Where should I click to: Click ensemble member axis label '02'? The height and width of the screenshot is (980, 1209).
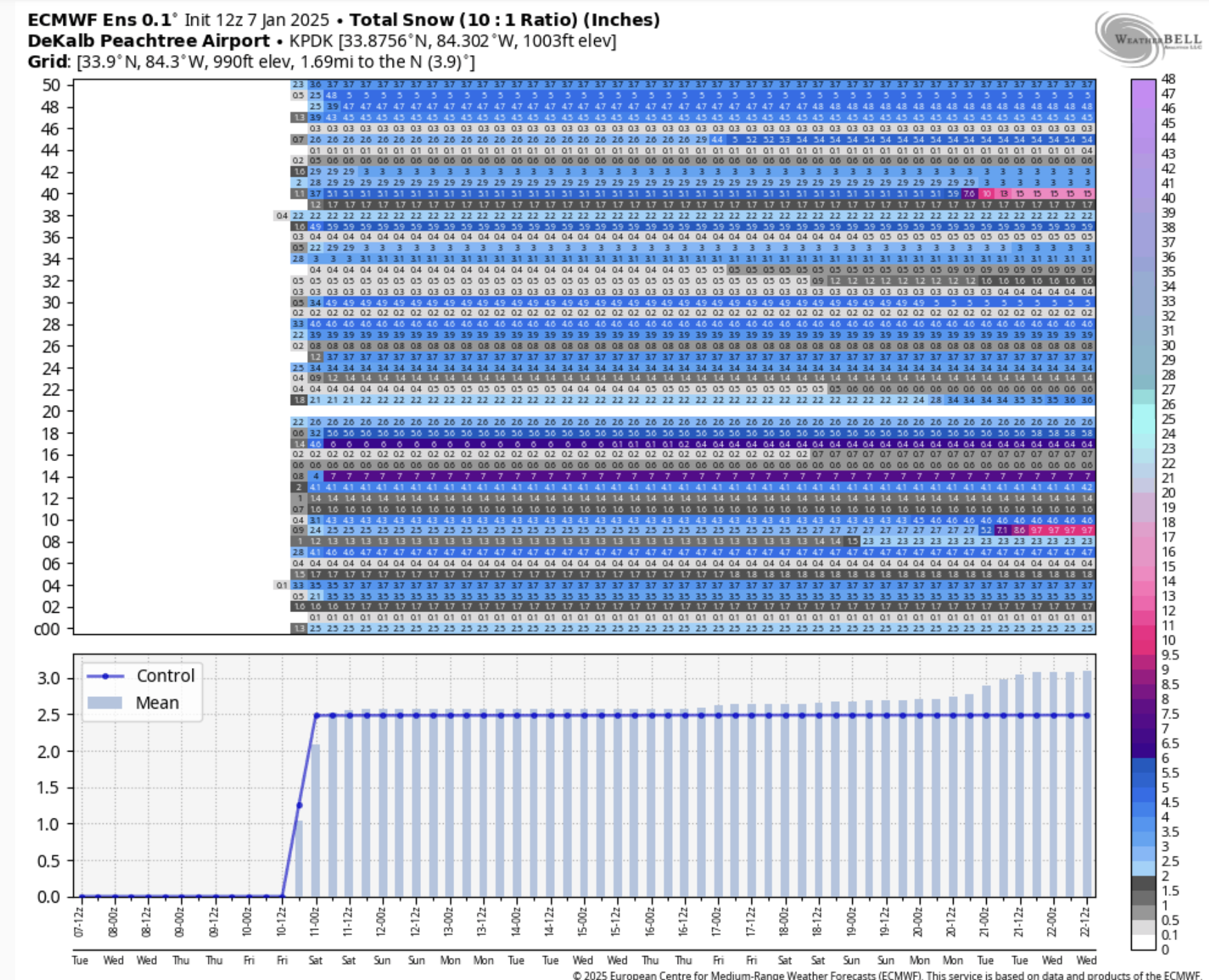[51, 607]
